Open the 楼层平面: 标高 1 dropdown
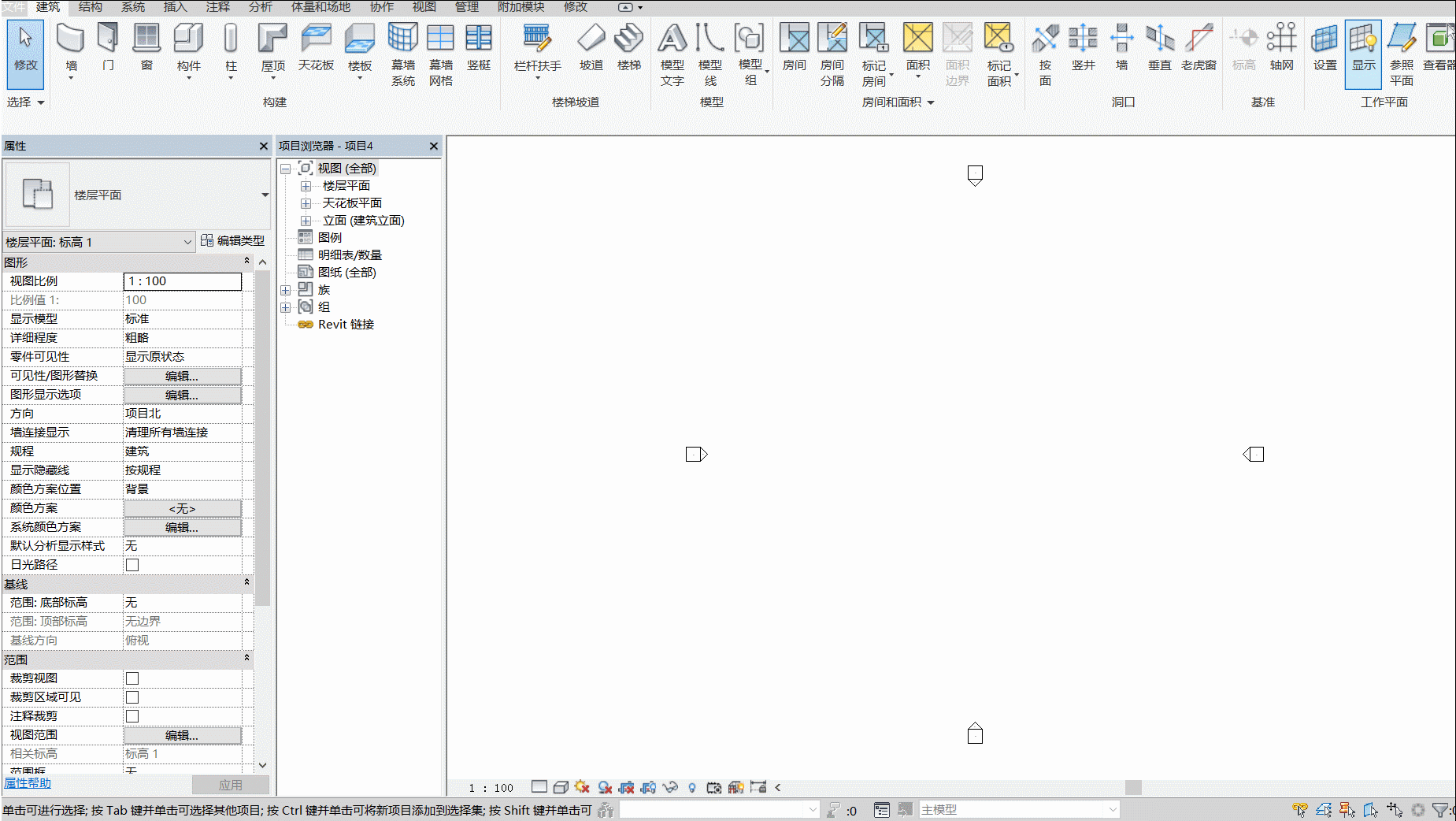Image resolution: width=1456 pixels, height=821 pixels. click(x=99, y=242)
